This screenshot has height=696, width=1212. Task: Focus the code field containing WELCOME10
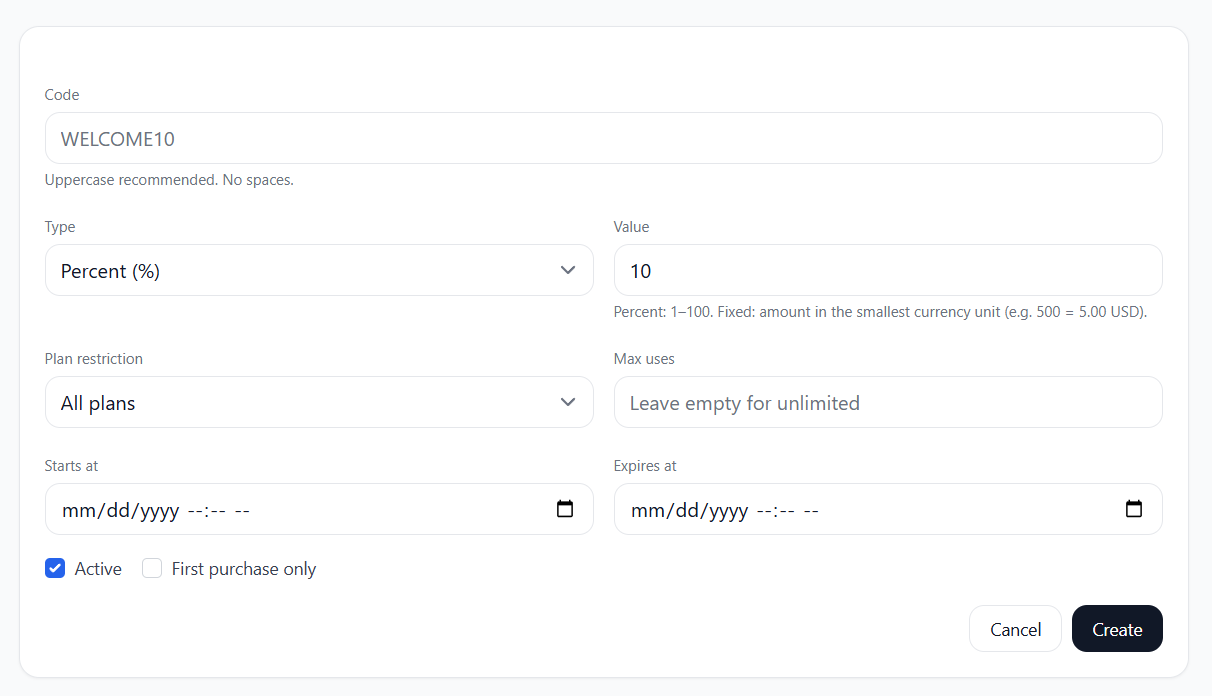point(400,138)
